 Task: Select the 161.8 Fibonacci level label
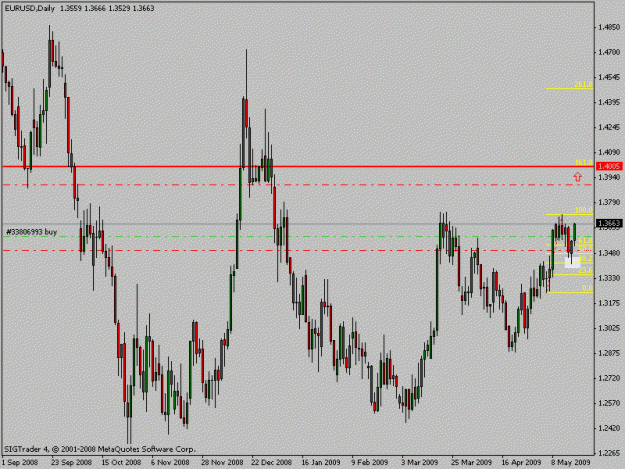click(x=584, y=162)
